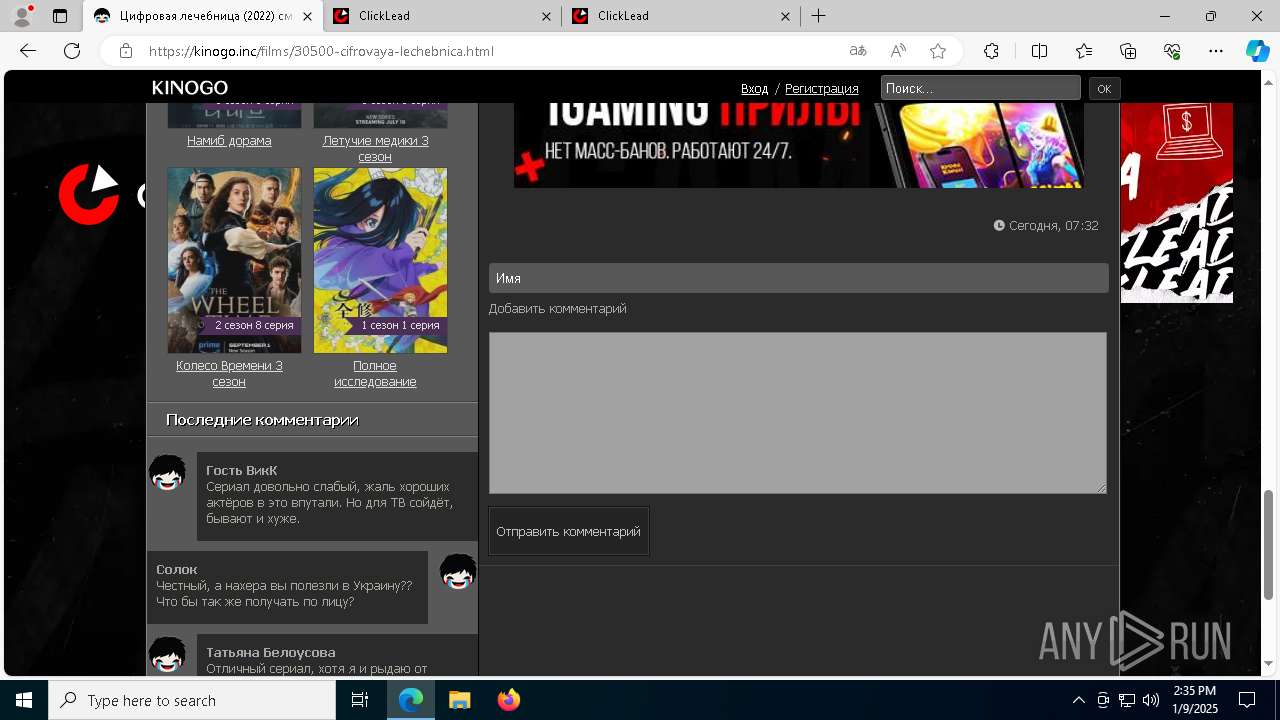1280x720 pixels.
Task: Open Settings and more ellipsis menu
Action: 1216,51
